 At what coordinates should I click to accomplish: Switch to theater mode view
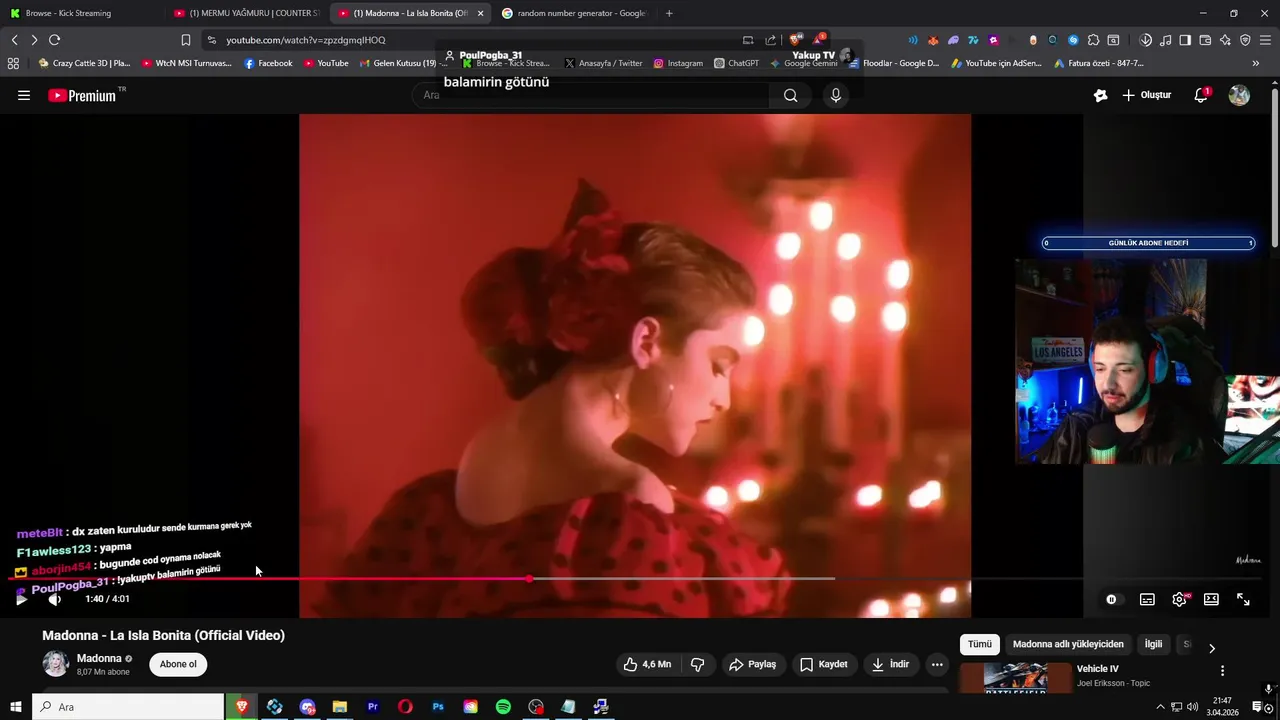click(x=1211, y=599)
